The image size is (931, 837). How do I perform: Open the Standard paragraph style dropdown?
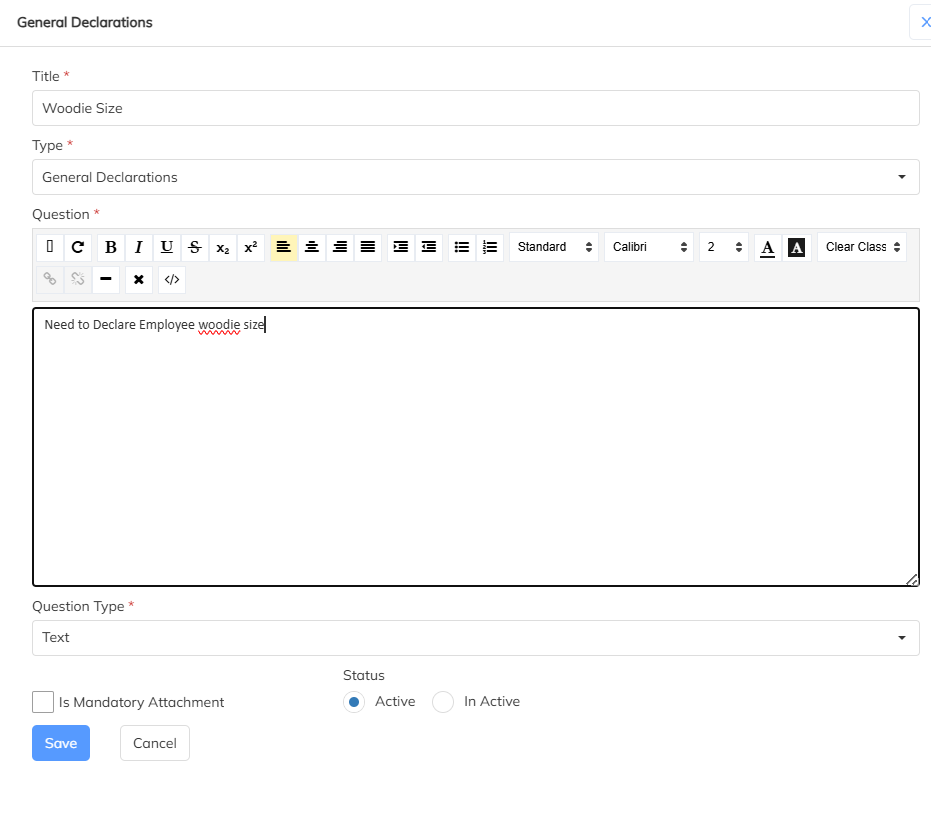[x=554, y=247]
